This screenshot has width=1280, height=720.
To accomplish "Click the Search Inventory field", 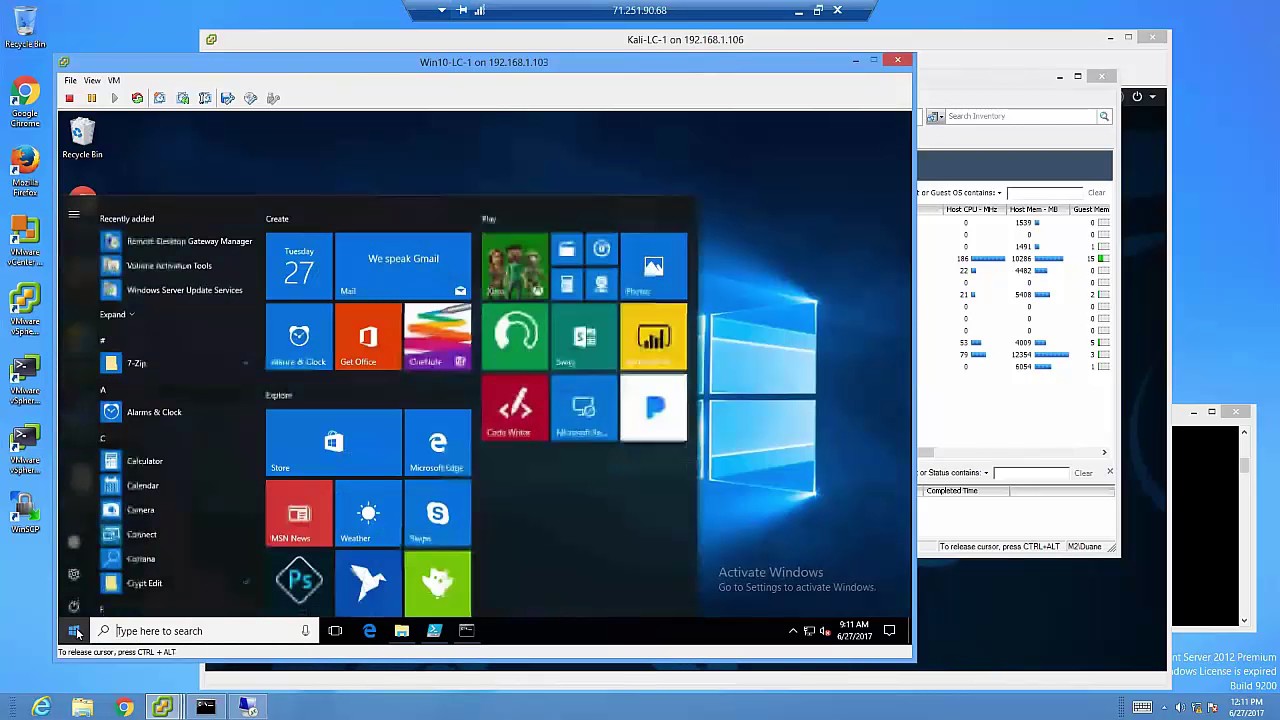I will [1020, 116].
